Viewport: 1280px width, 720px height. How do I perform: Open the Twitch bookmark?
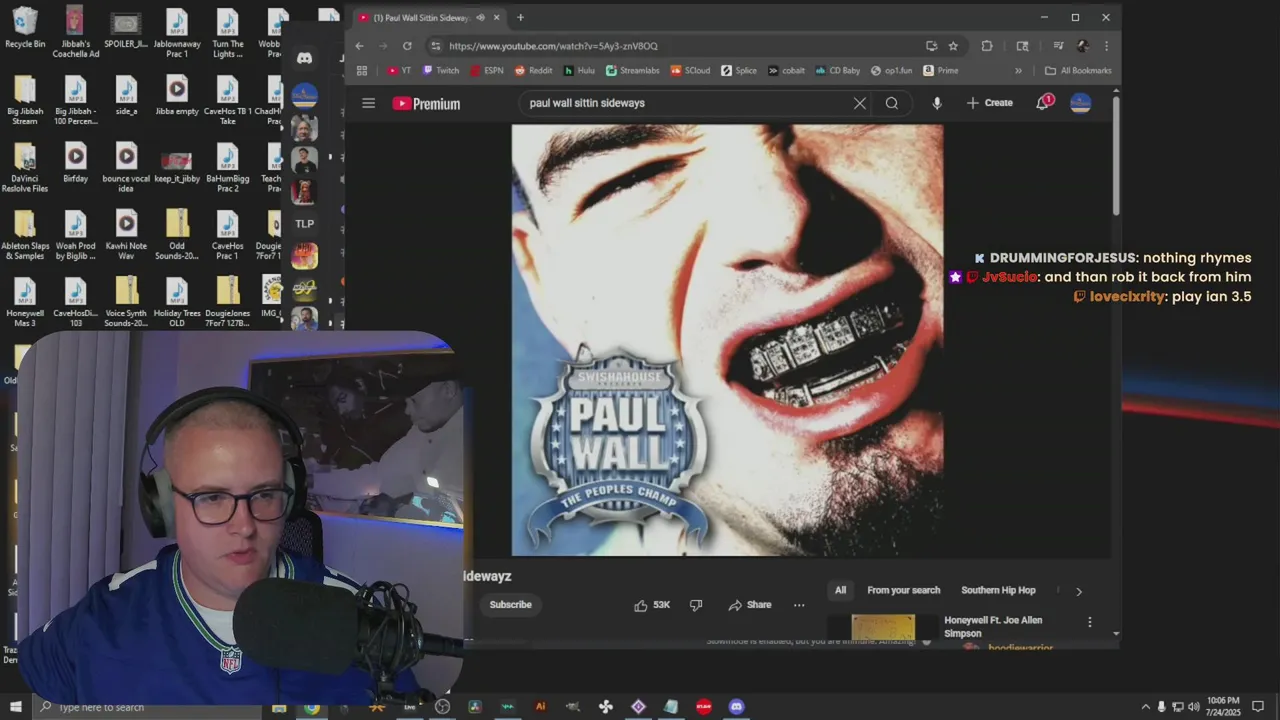click(441, 71)
